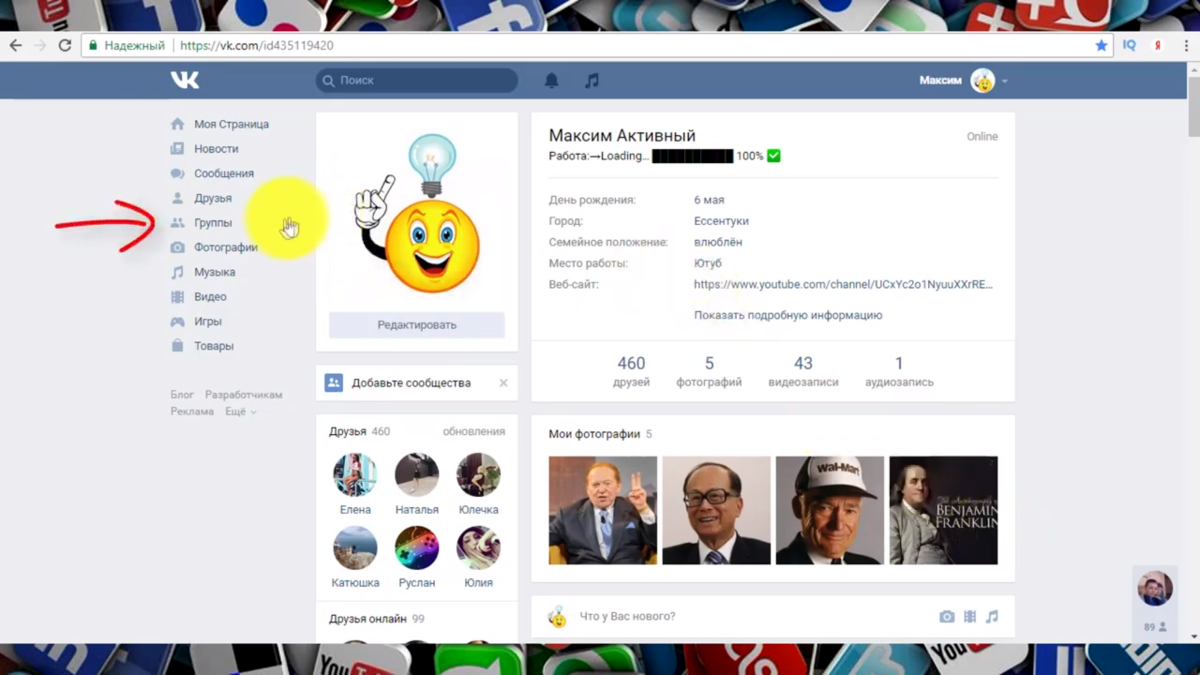
Task: Open the 43 видеозаписи counter
Action: (x=803, y=371)
